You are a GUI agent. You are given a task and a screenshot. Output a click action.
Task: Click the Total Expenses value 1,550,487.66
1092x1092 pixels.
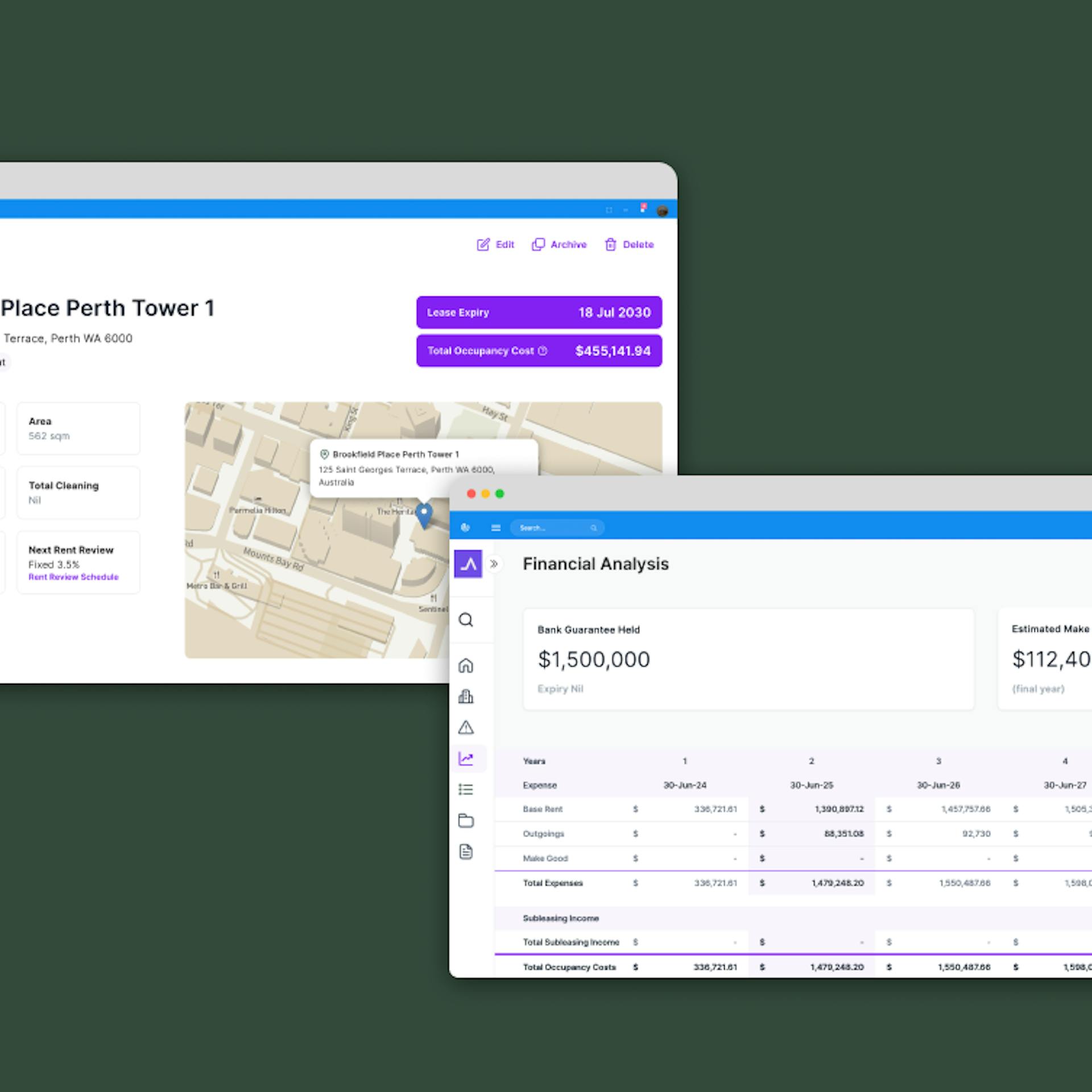click(965, 883)
